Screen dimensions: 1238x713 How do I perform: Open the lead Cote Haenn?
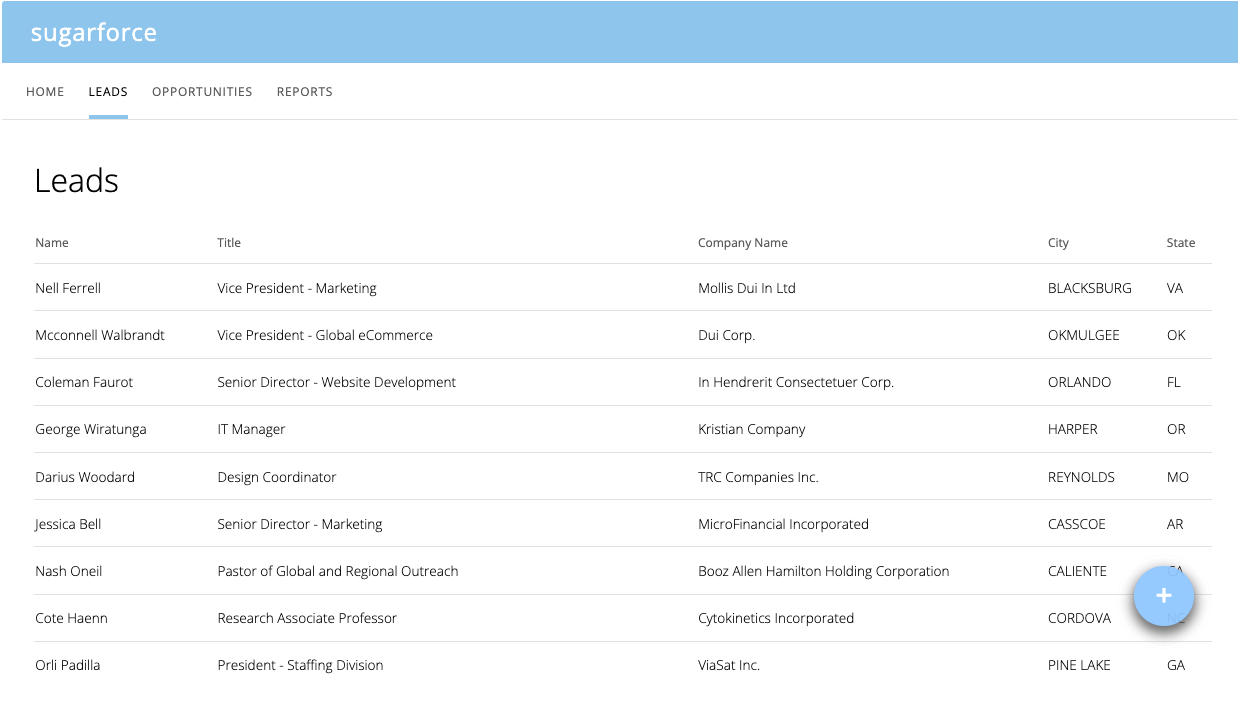(71, 618)
